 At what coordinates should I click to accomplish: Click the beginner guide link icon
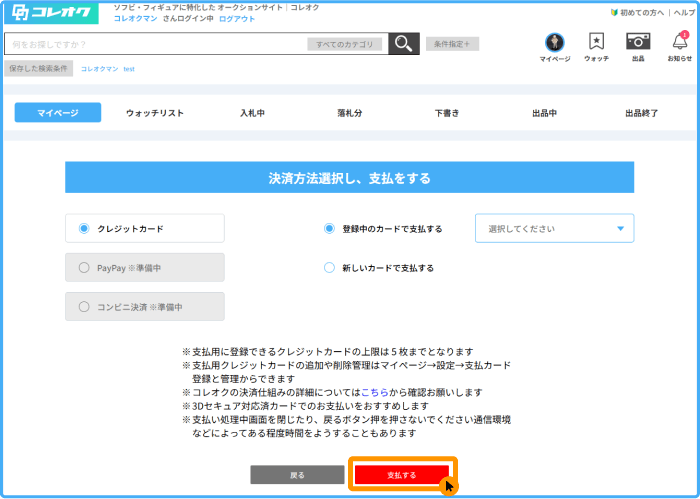pos(614,12)
